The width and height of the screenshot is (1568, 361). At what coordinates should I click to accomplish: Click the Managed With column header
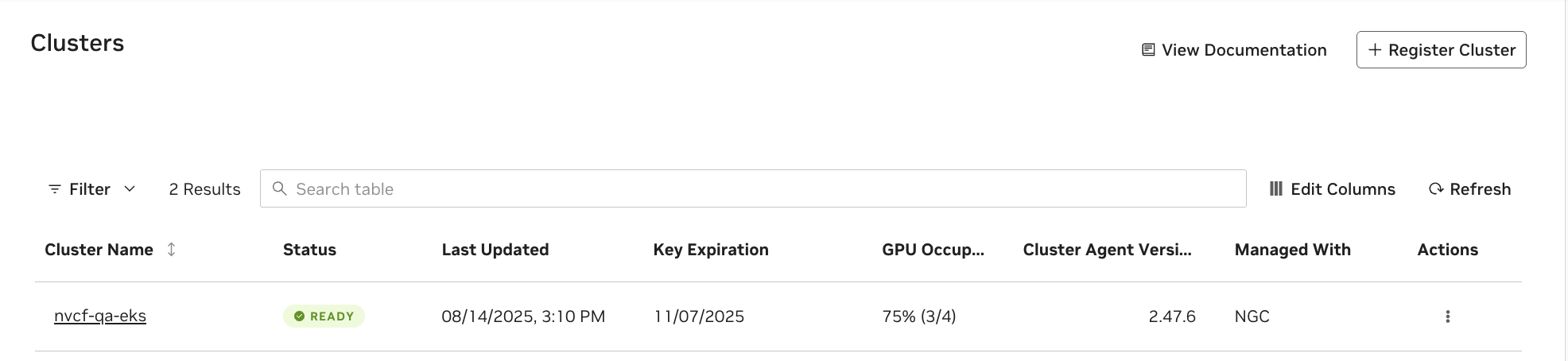point(1292,250)
